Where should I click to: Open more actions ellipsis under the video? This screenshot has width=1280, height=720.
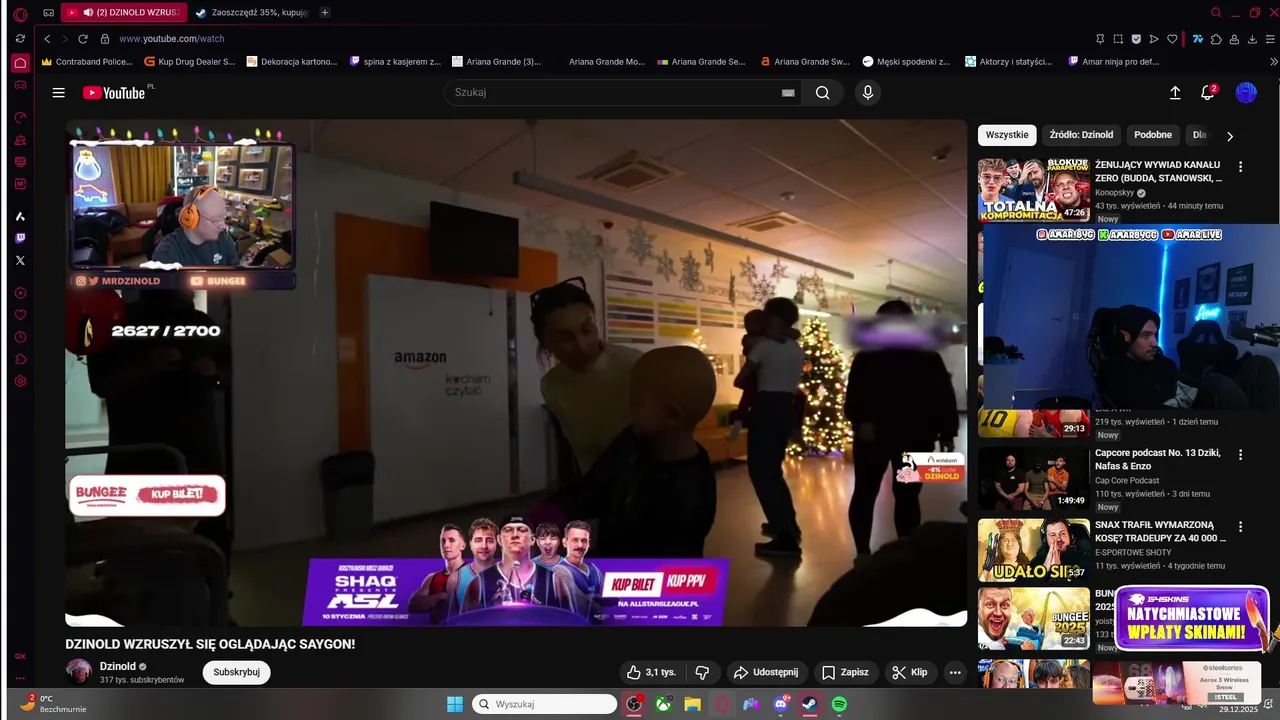point(955,672)
